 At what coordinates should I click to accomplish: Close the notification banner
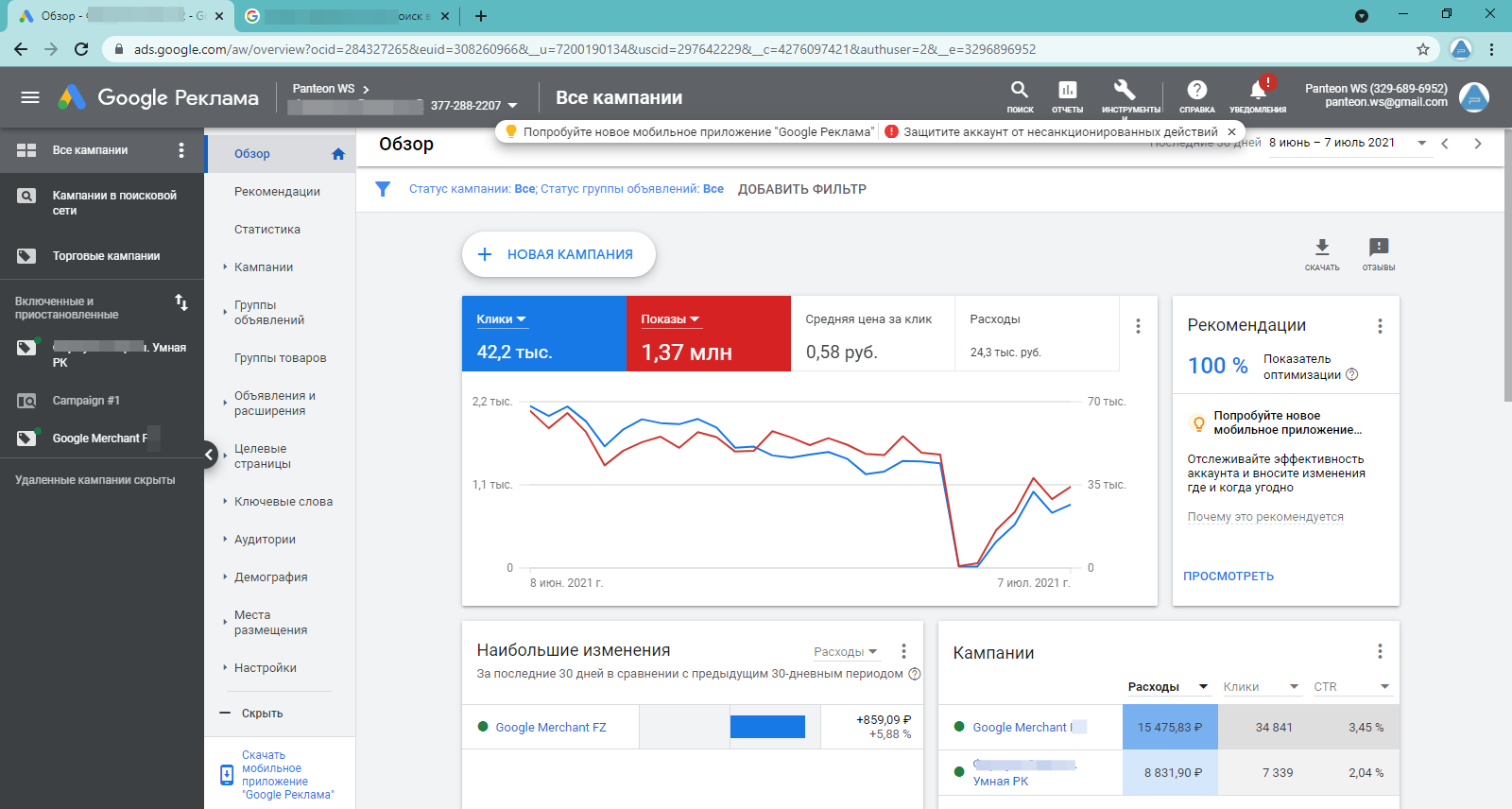pos(1231,132)
